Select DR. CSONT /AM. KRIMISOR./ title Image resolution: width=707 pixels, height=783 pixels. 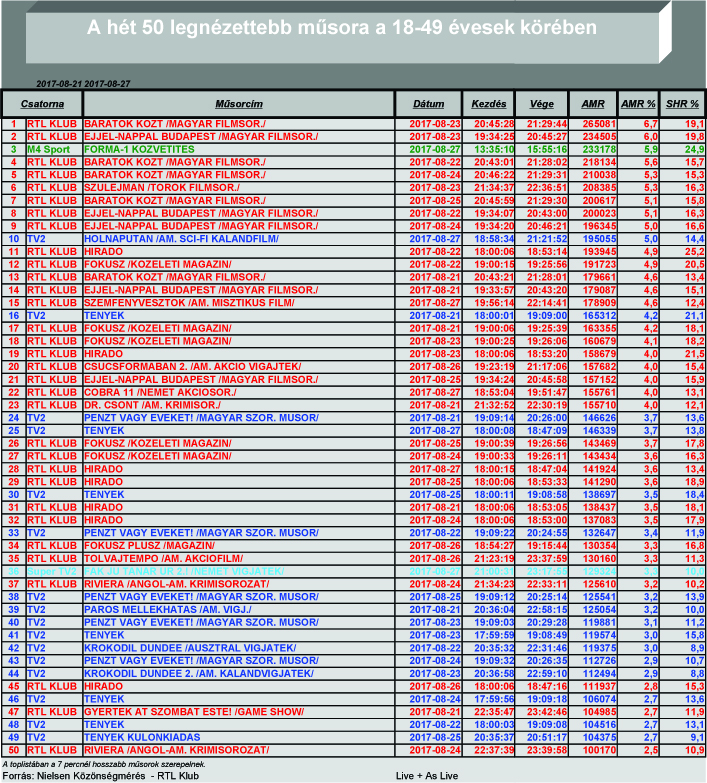152,405
